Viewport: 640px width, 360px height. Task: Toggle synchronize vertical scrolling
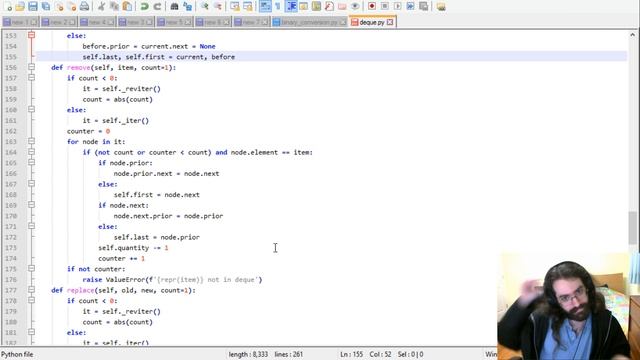235,7
